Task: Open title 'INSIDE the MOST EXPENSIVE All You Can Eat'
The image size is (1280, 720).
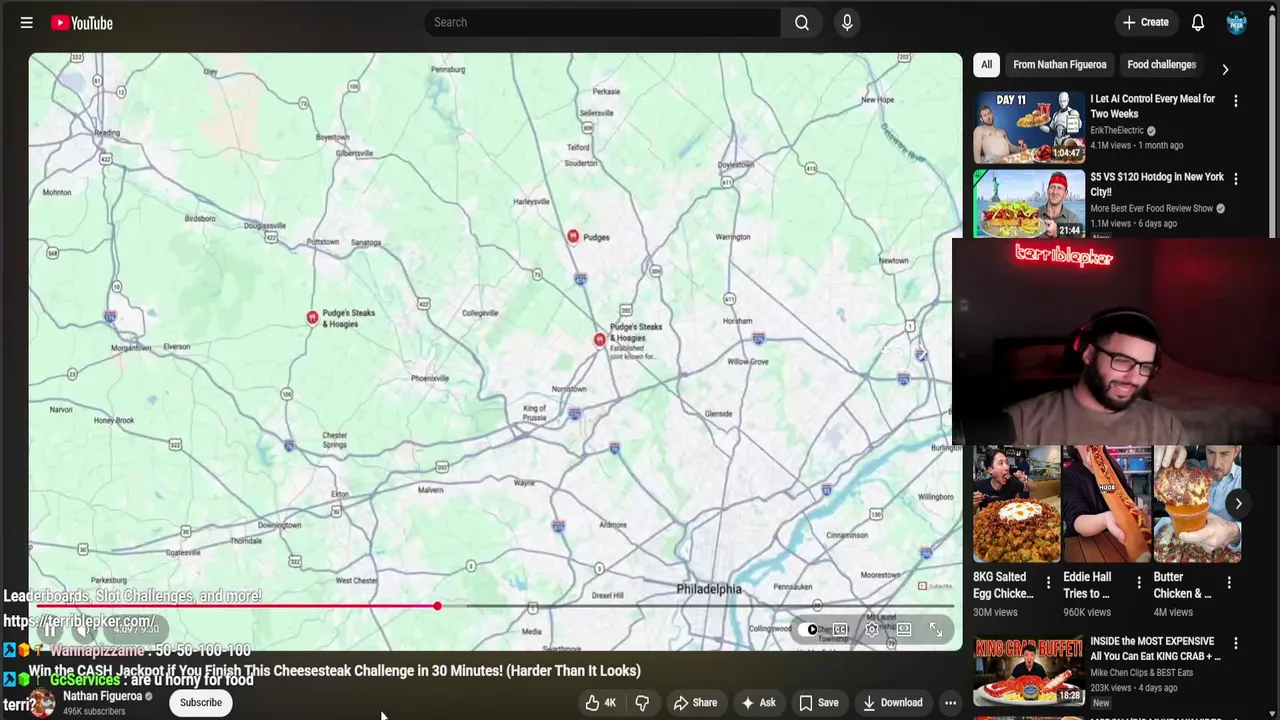Action: [1156, 649]
